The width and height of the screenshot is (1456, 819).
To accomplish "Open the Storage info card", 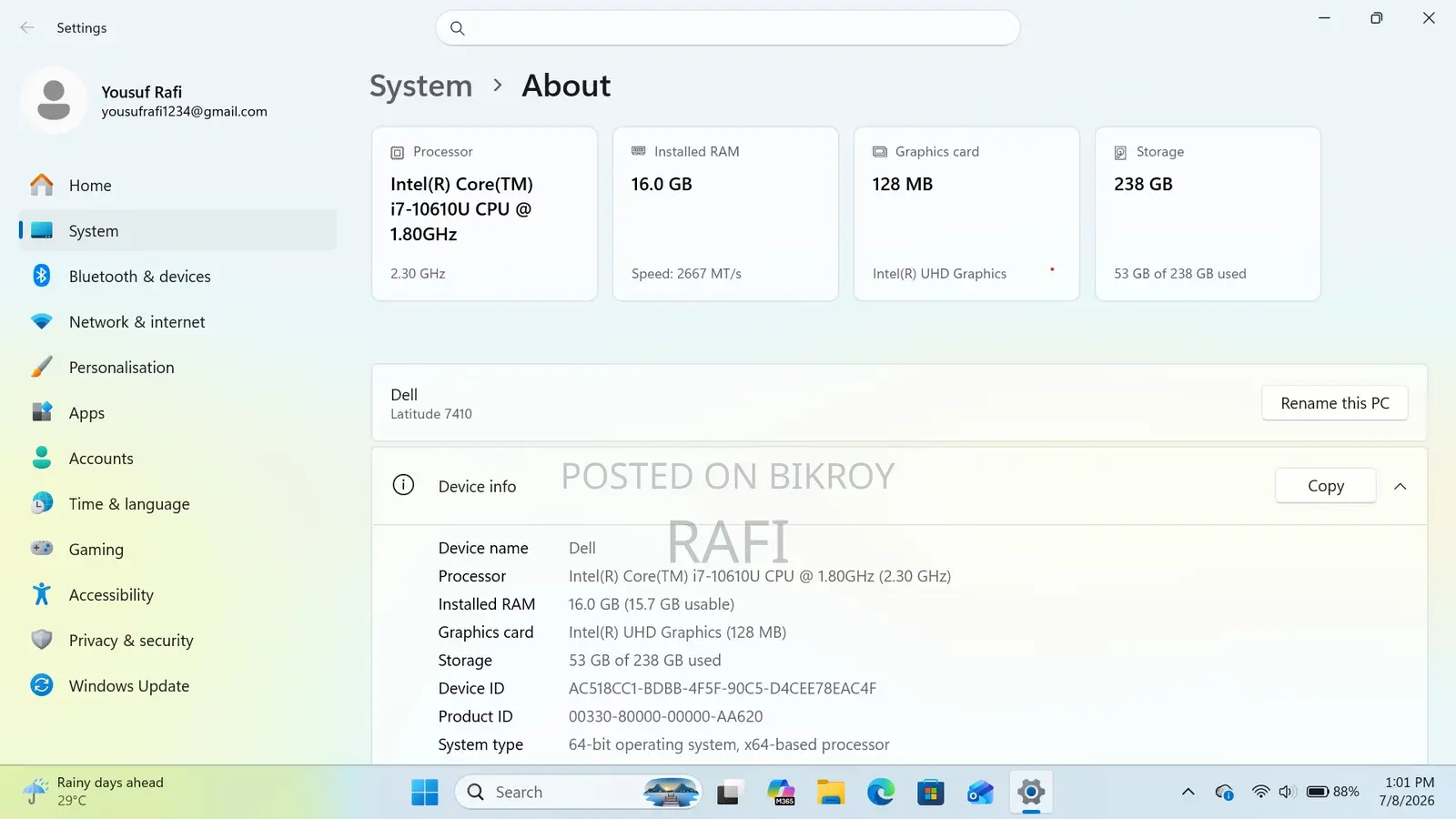I will tap(1208, 214).
